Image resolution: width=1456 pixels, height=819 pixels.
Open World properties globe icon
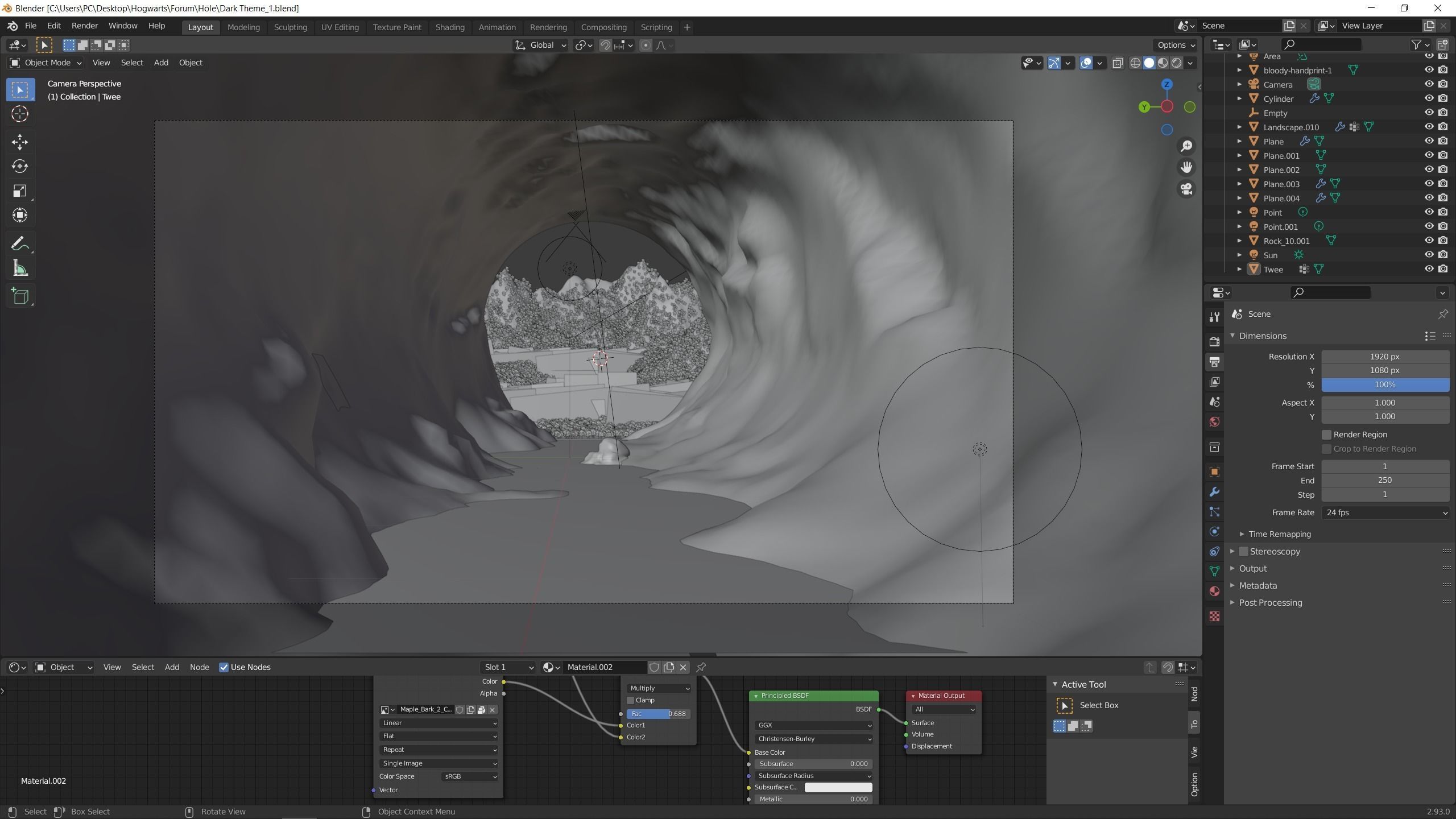[x=1214, y=421]
